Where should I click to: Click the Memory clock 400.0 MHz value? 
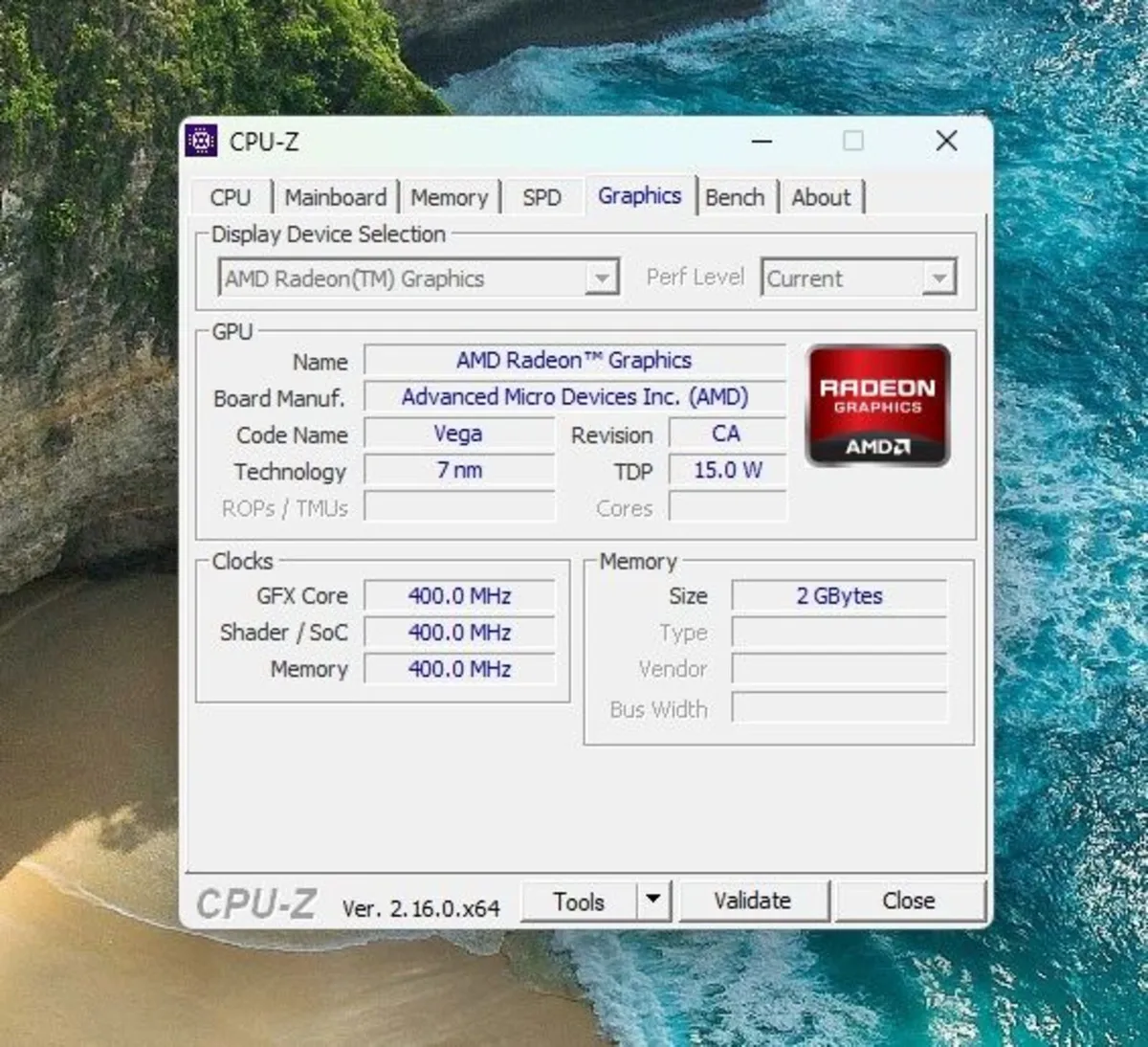point(459,669)
